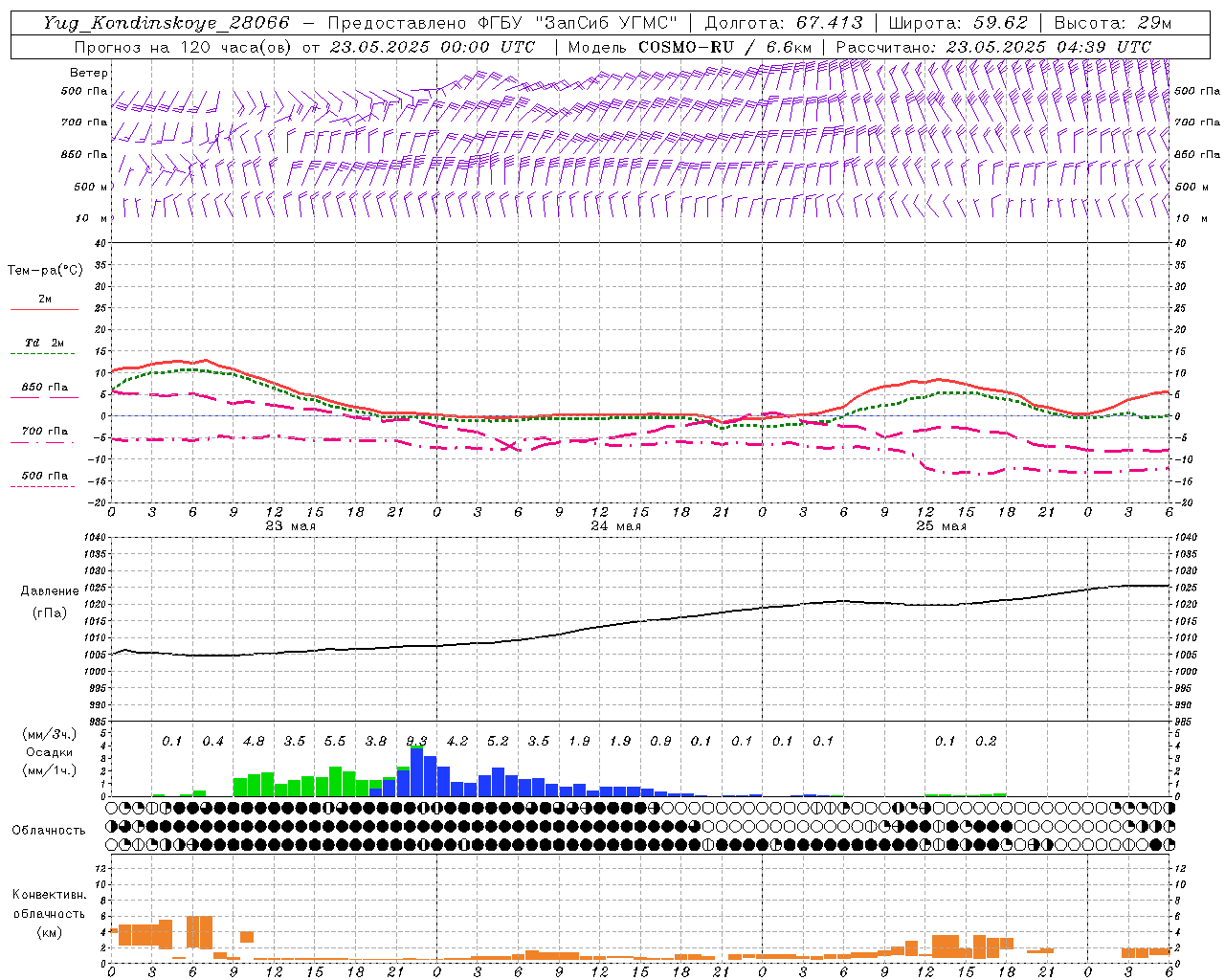
Task: Click the Тем-ра(°C) axis label
Action: click(45, 271)
